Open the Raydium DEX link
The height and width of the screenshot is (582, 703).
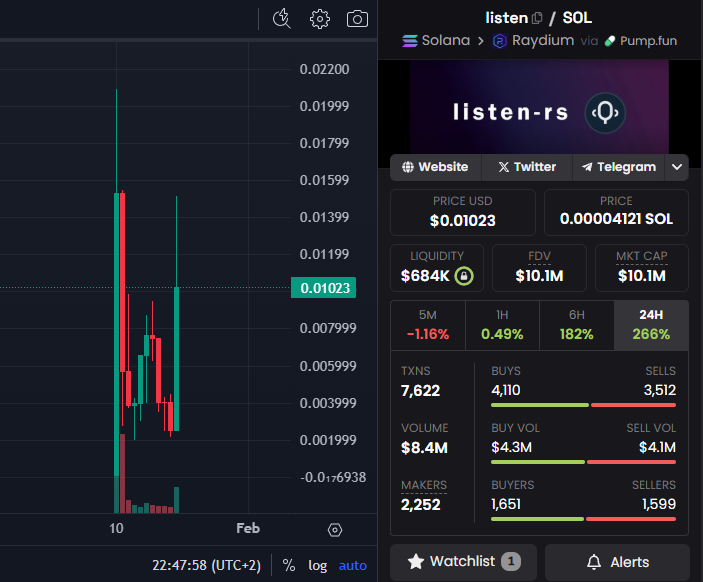coord(534,40)
